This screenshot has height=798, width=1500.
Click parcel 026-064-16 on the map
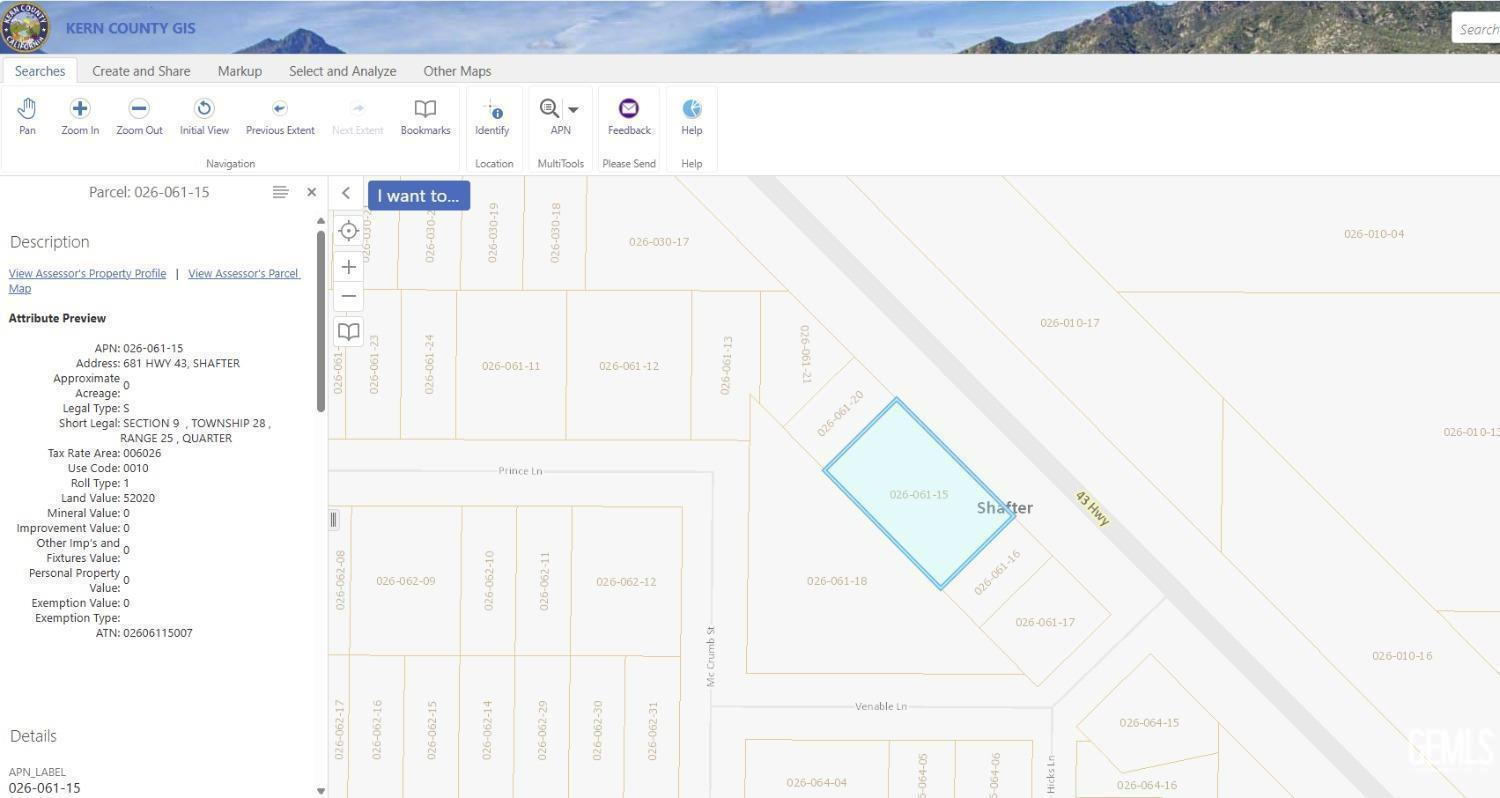click(1147, 785)
